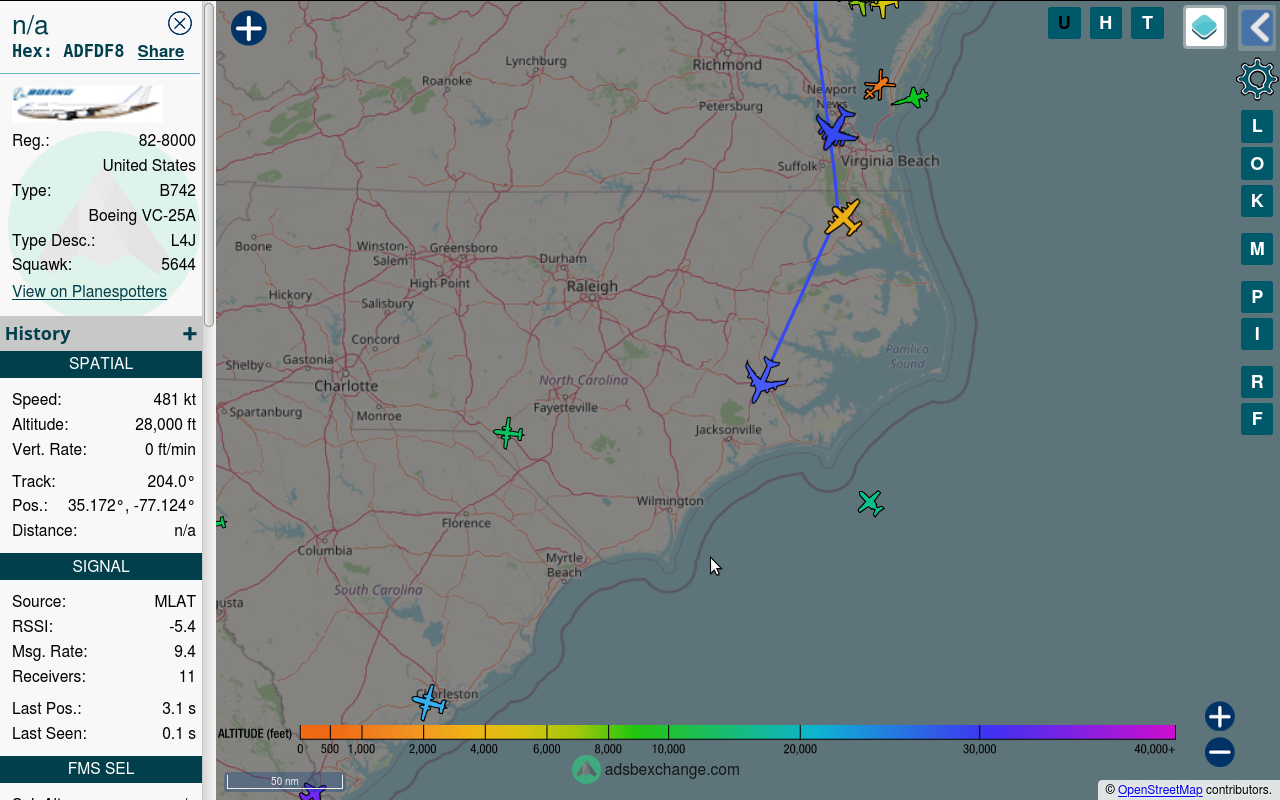The height and width of the screenshot is (800, 1280).
Task: Toggle the H map button
Action: pyautogui.click(x=1105, y=23)
